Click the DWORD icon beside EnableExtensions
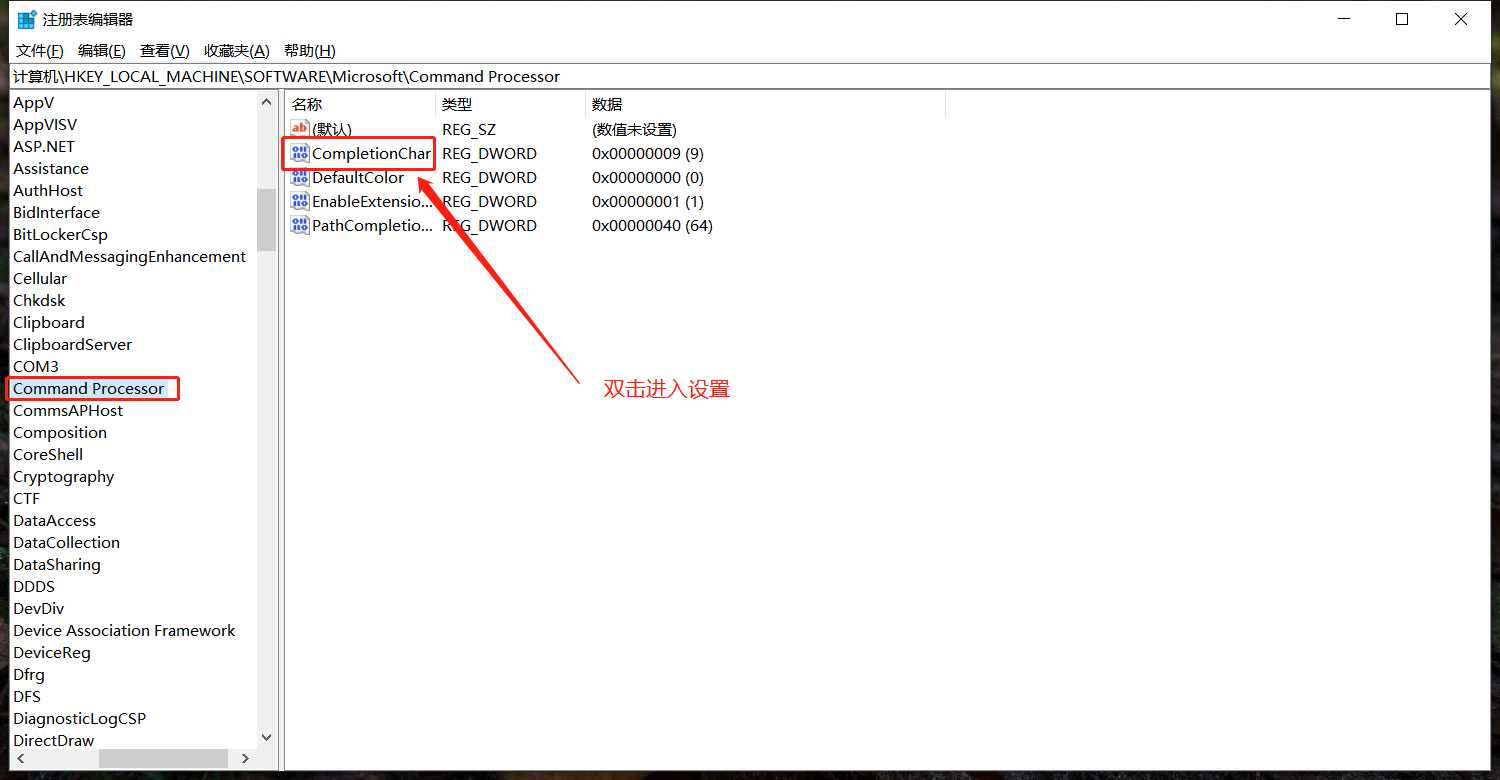1500x780 pixels. pyautogui.click(x=299, y=201)
